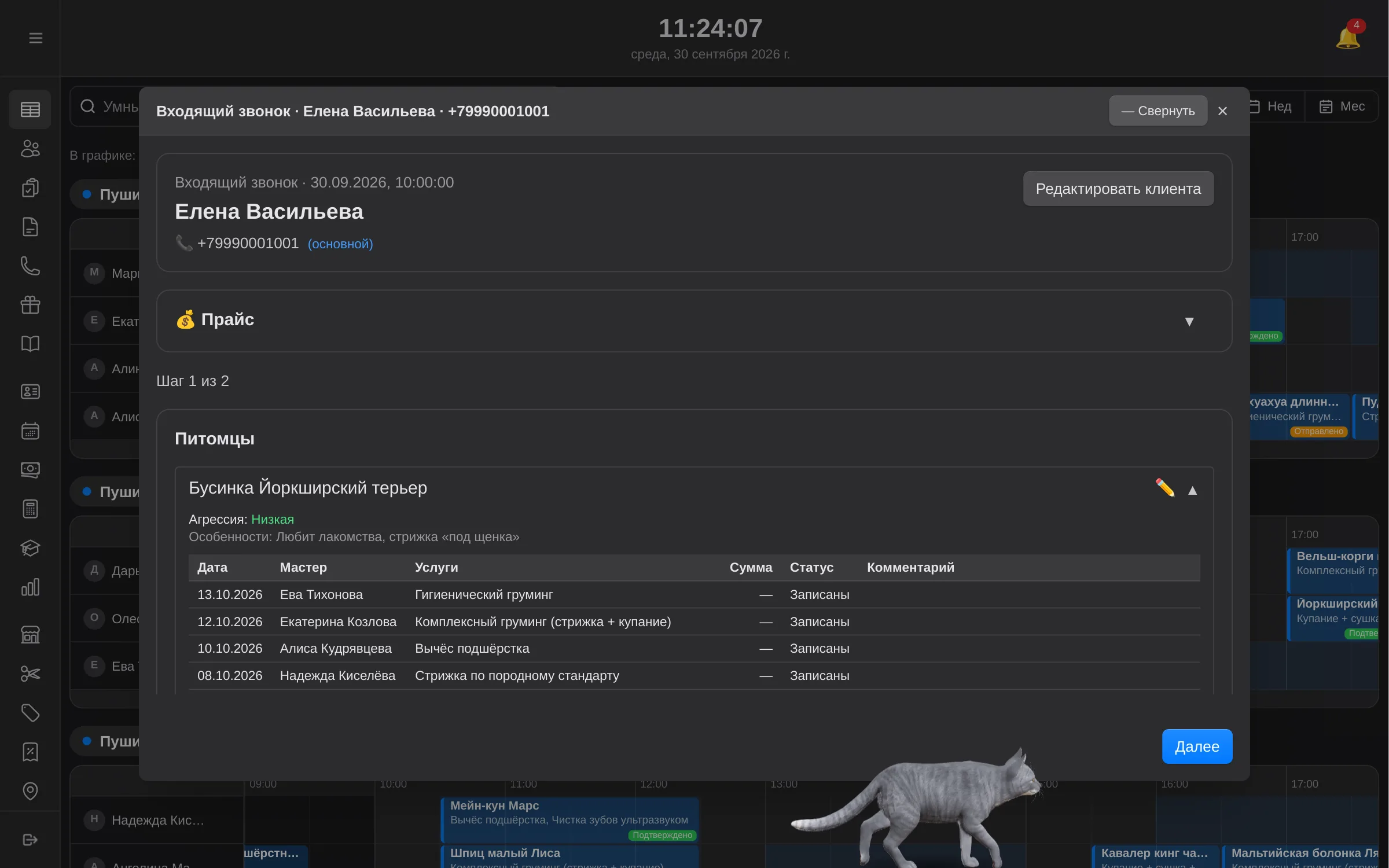Open the Шпиц малый Лиса appointment
Viewport: 1389px width, 868px height.
tap(569, 857)
